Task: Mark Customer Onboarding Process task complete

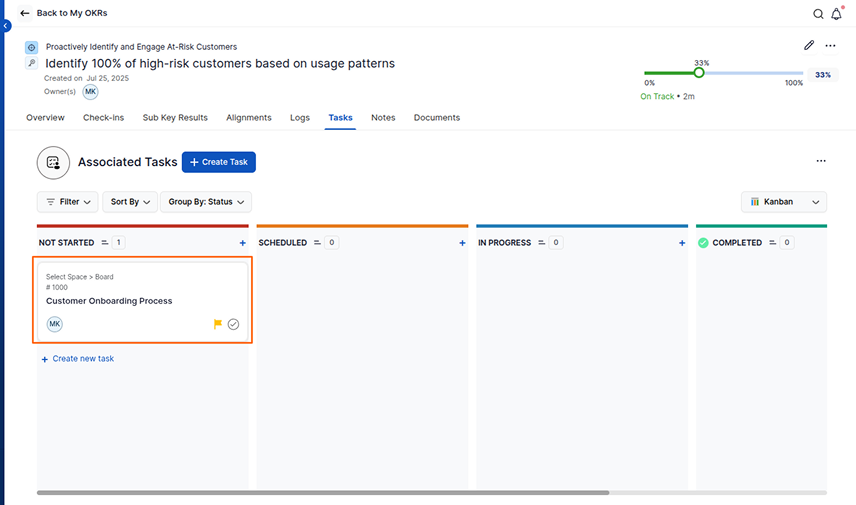Action: coord(233,324)
